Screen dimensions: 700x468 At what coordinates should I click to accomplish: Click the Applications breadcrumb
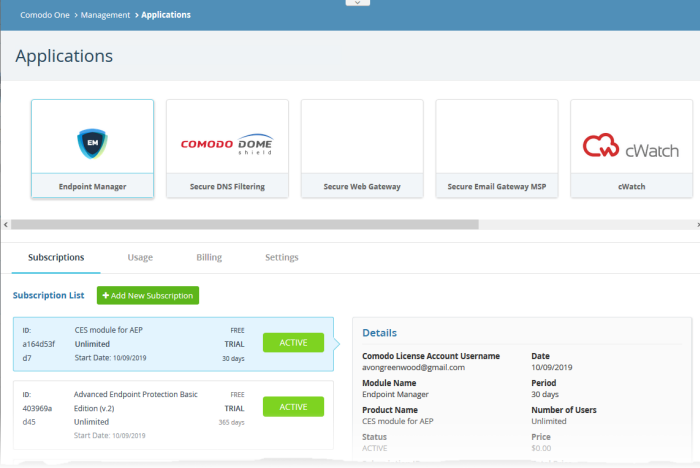(x=166, y=15)
